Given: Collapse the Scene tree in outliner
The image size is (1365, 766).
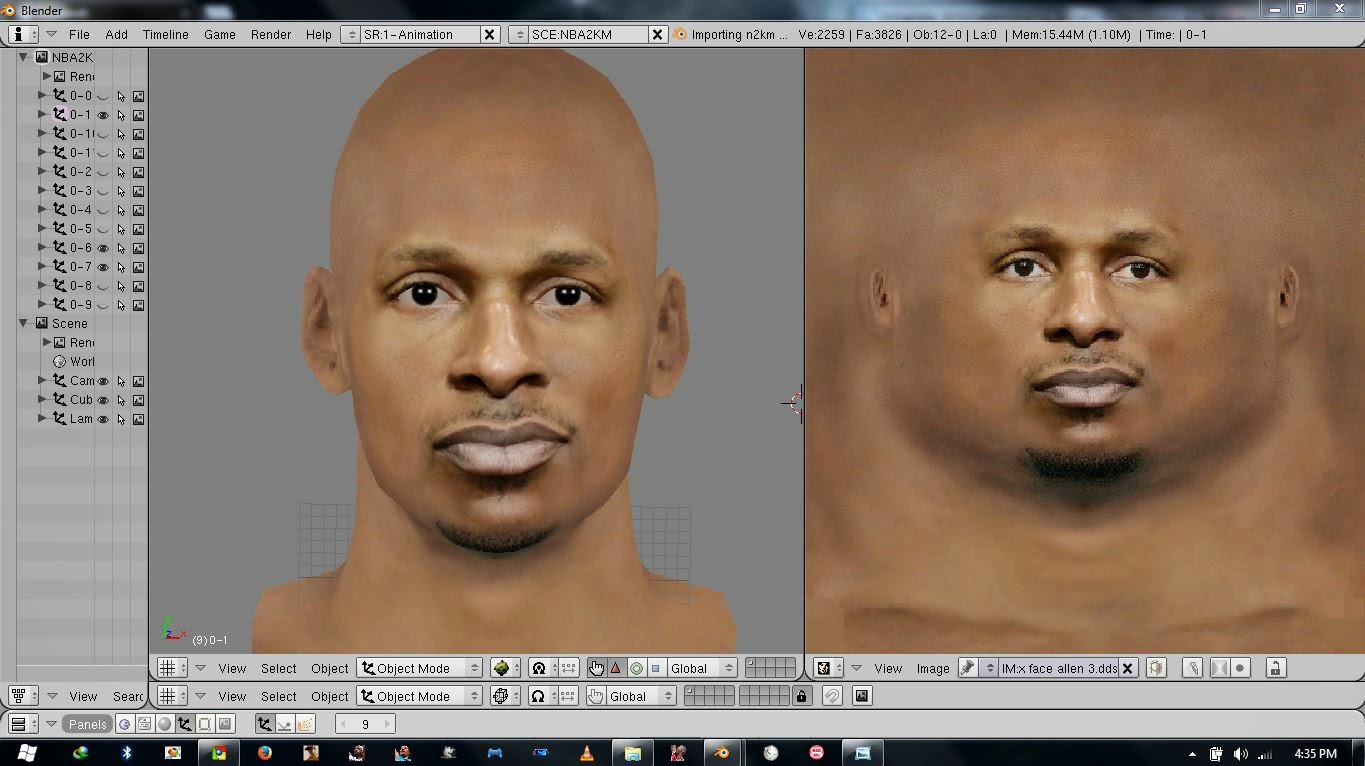Looking at the screenshot, I should 23,323.
